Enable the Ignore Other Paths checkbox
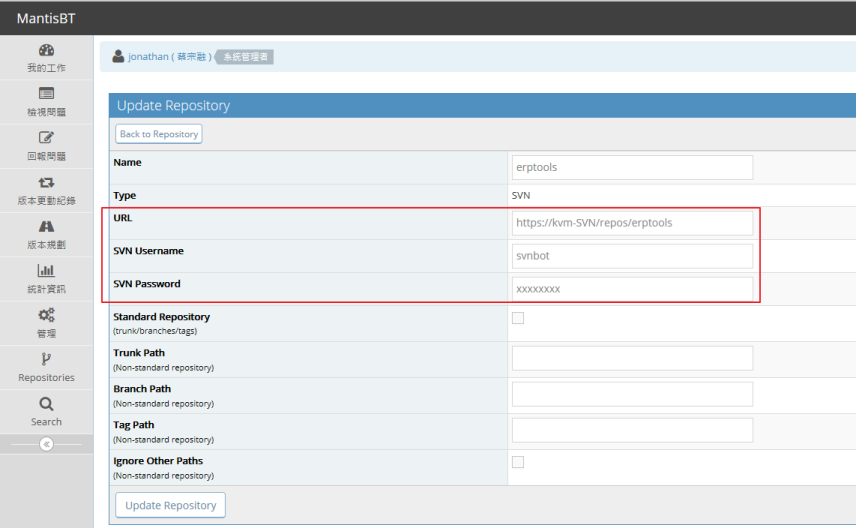This screenshot has width=856, height=528. pyautogui.click(x=518, y=462)
